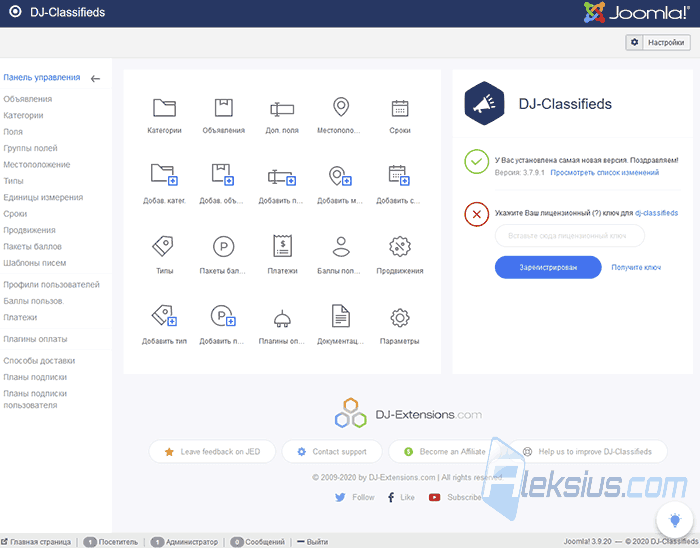
Task: Click the Добавить тип tag icon
Action: point(164,316)
